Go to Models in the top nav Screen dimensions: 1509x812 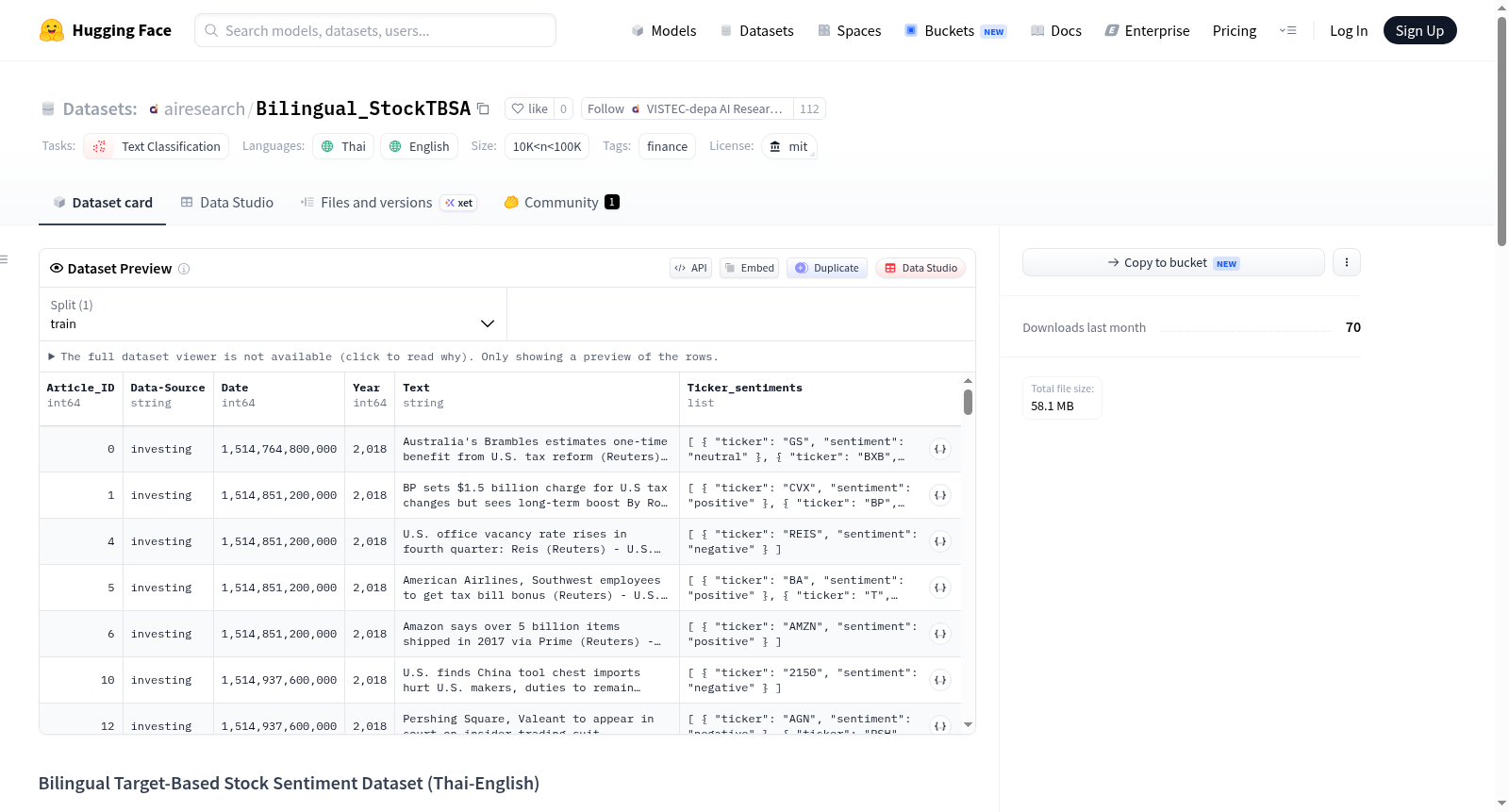pos(664,30)
